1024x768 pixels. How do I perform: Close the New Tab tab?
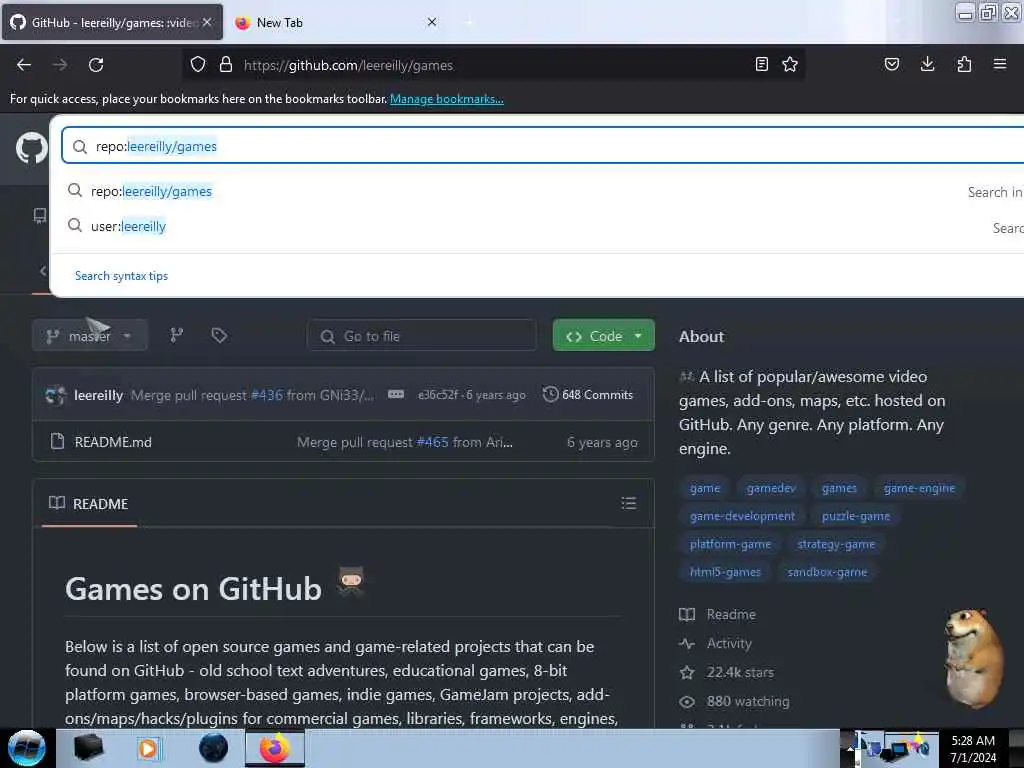tap(432, 22)
